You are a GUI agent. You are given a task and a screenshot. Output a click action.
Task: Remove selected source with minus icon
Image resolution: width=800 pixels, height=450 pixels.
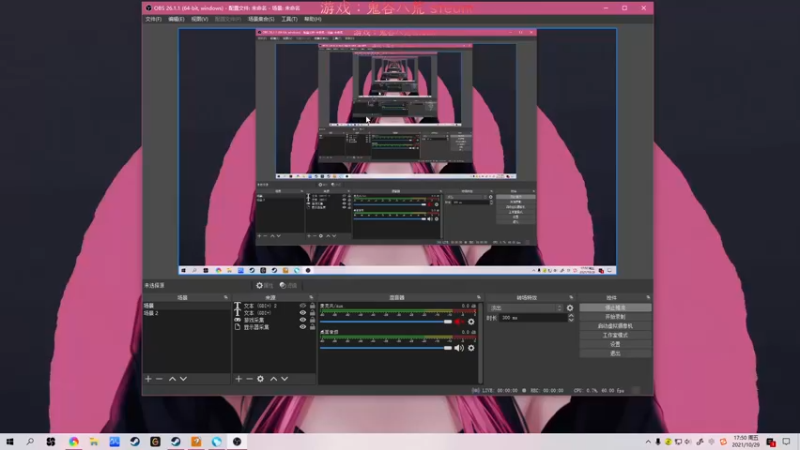pos(249,379)
